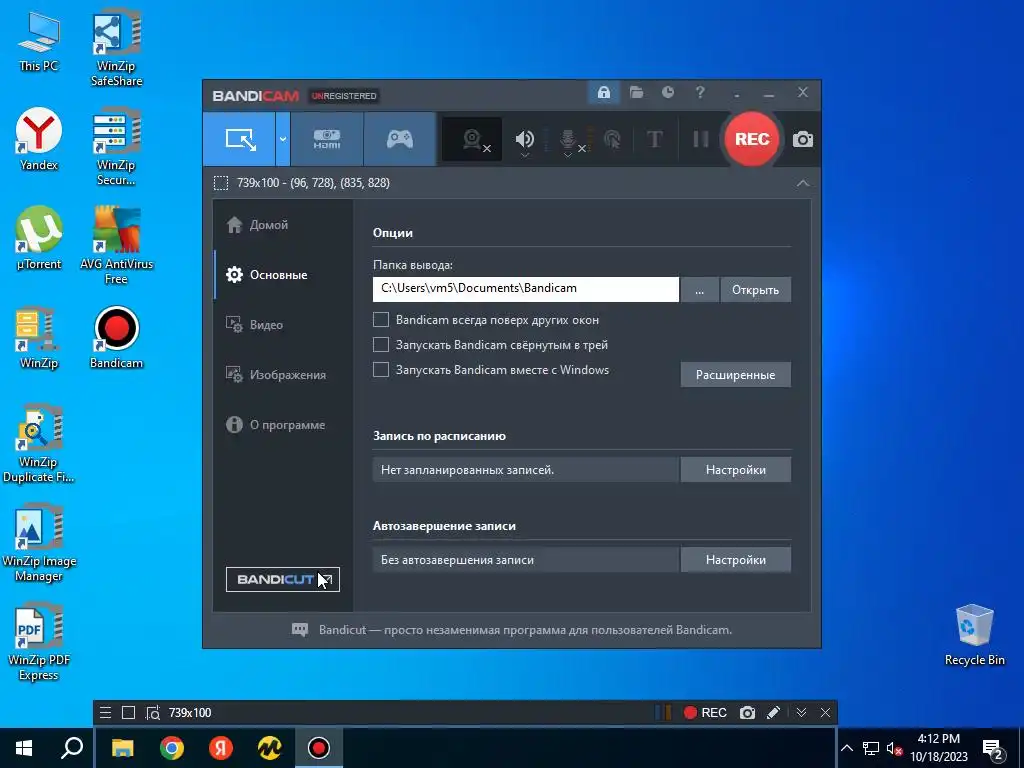This screenshot has height=768, width=1024.
Task: Take a screenshot with the camera icon
Action: [803, 139]
